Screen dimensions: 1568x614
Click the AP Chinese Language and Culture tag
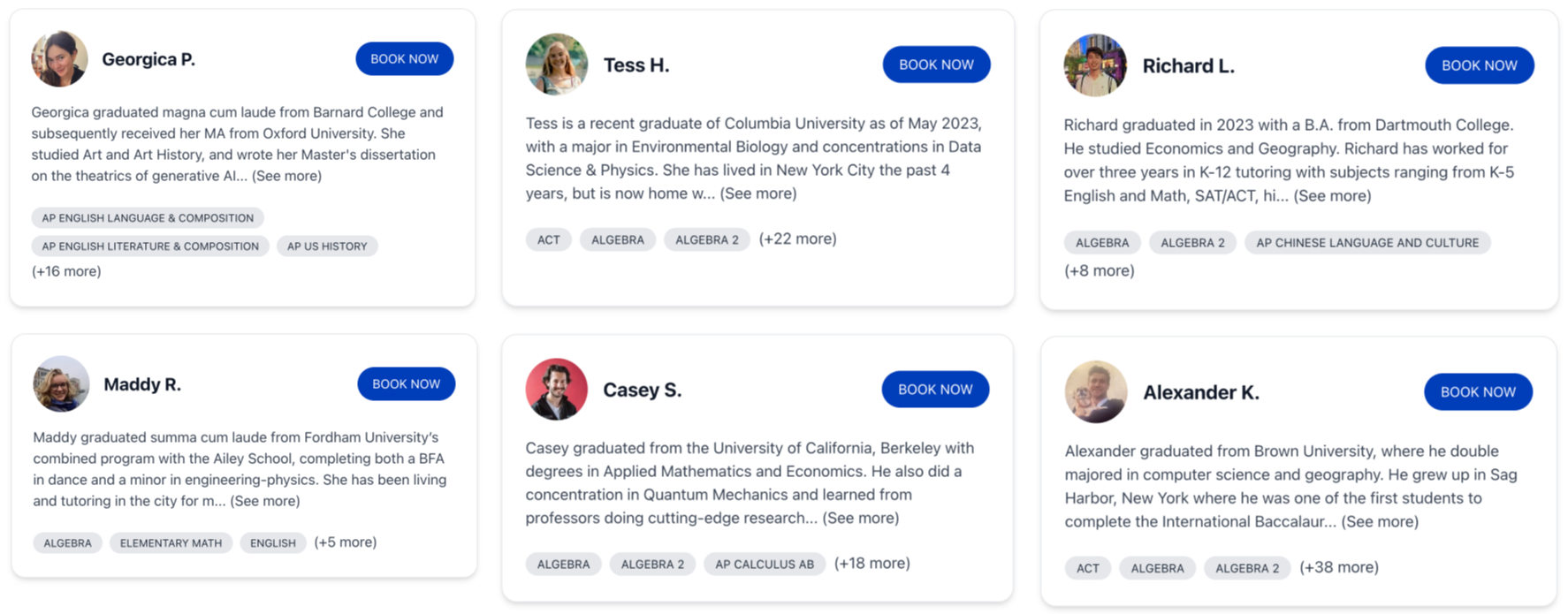(1366, 243)
